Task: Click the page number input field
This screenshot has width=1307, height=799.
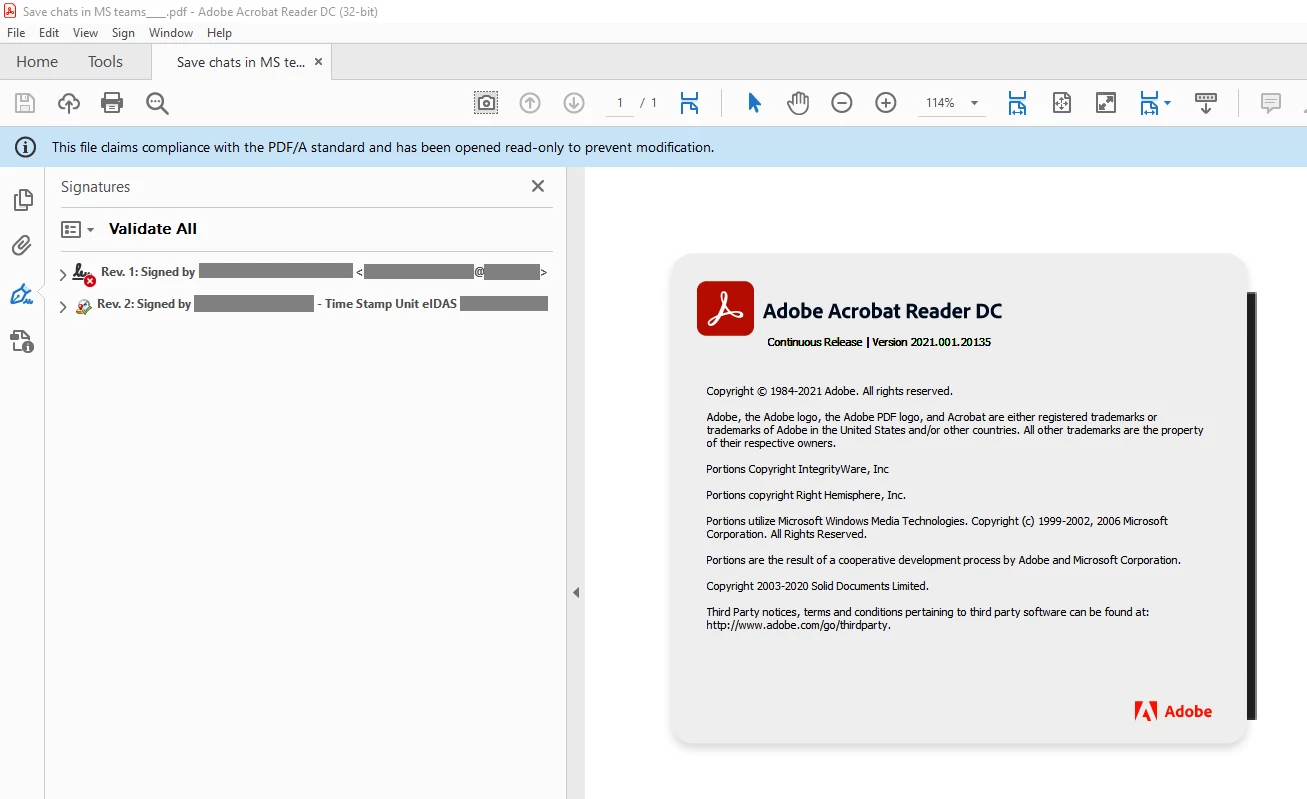Action: pyautogui.click(x=620, y=103)
